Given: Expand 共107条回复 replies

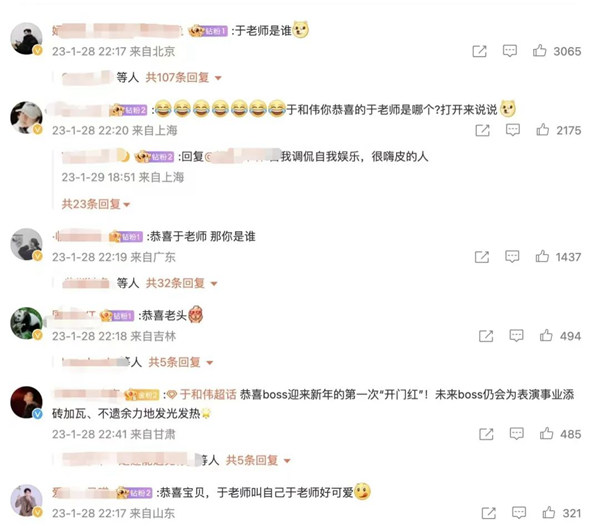Looking at the screenshot, I should [x=184, y=78].
